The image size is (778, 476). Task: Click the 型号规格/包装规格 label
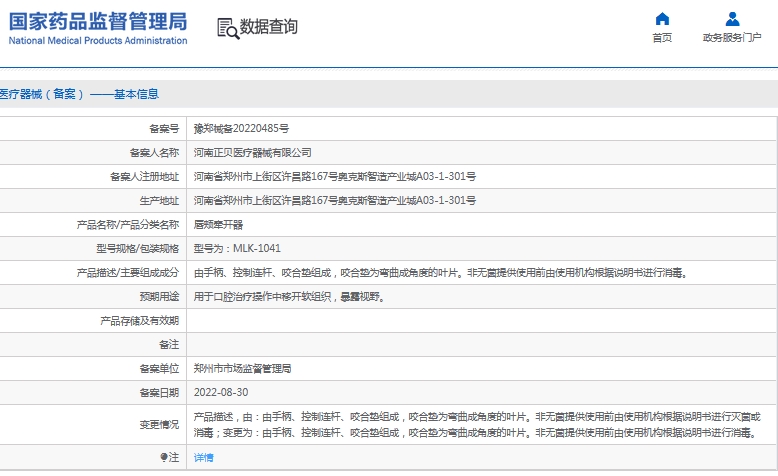pos(137,249)
